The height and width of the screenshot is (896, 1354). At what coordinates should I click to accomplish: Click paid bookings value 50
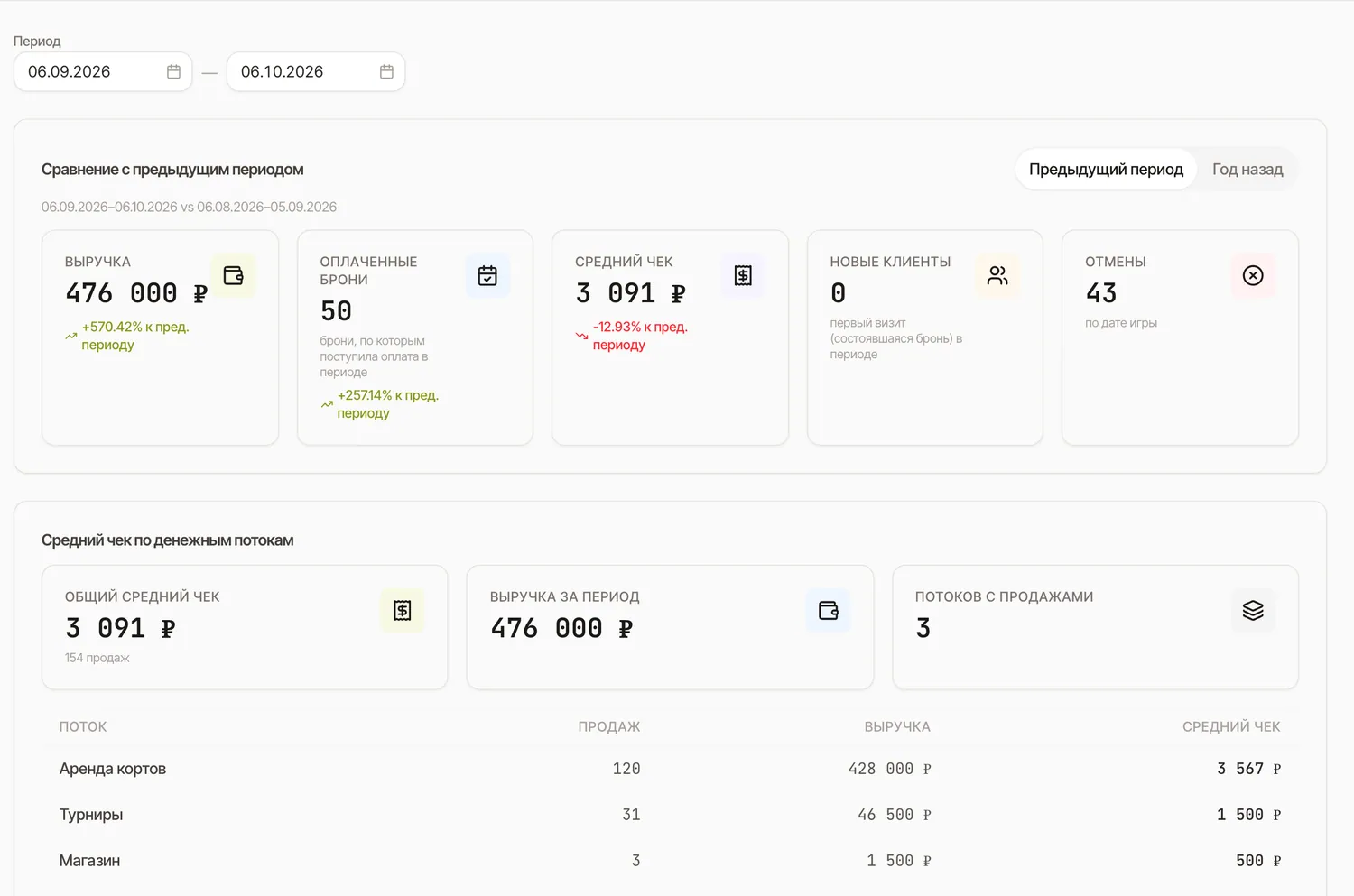click(x=336, y=311)
